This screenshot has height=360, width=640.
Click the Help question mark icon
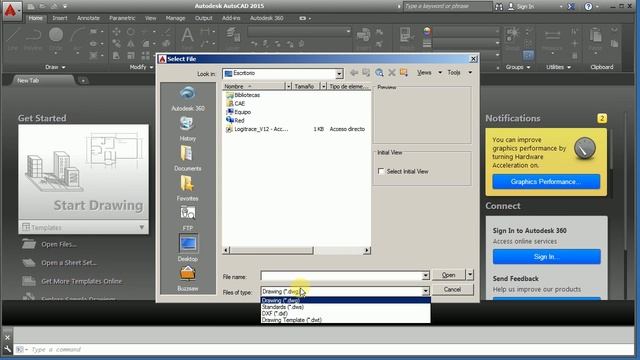(588, 7)
